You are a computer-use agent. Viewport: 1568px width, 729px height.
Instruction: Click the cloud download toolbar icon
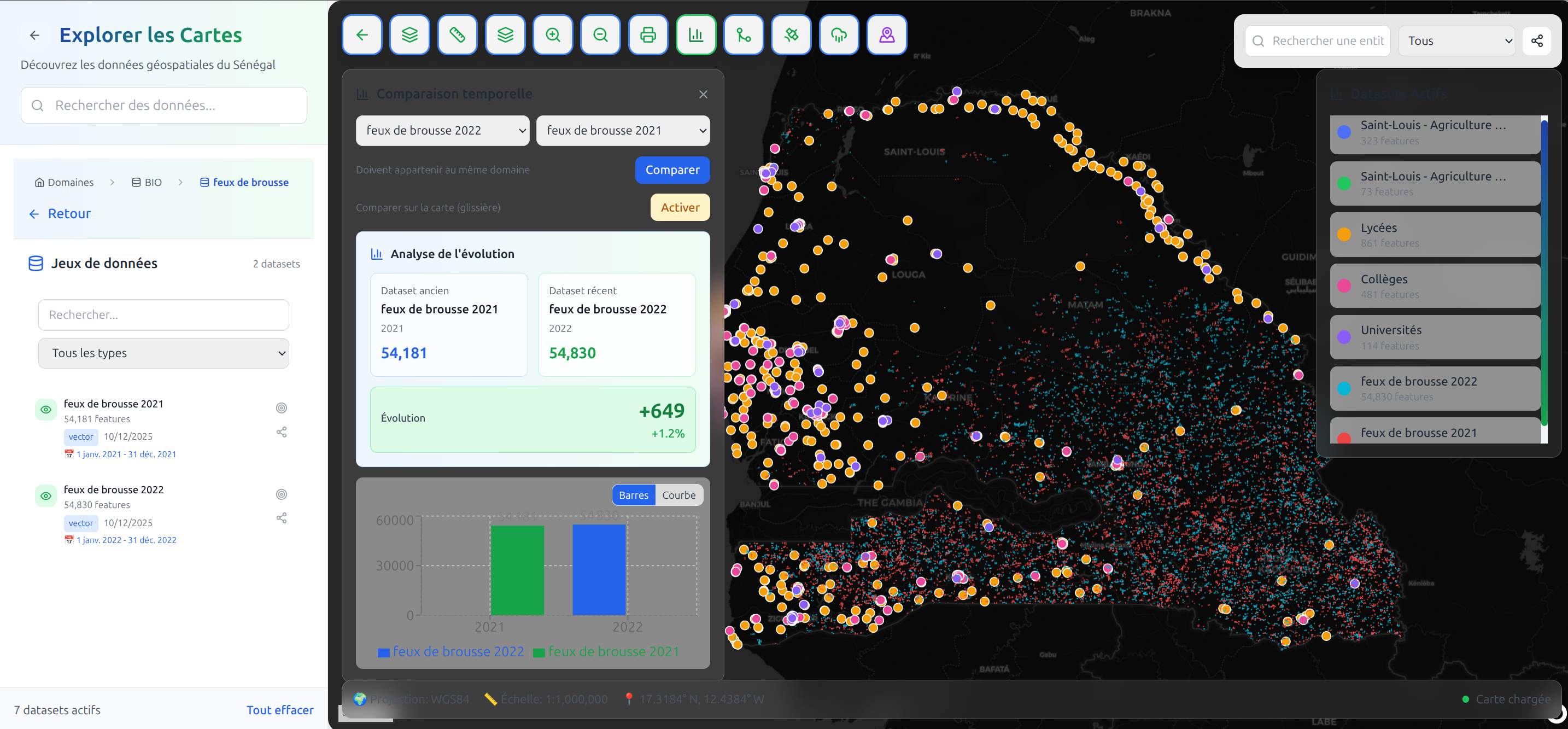(x=839, y=36)
